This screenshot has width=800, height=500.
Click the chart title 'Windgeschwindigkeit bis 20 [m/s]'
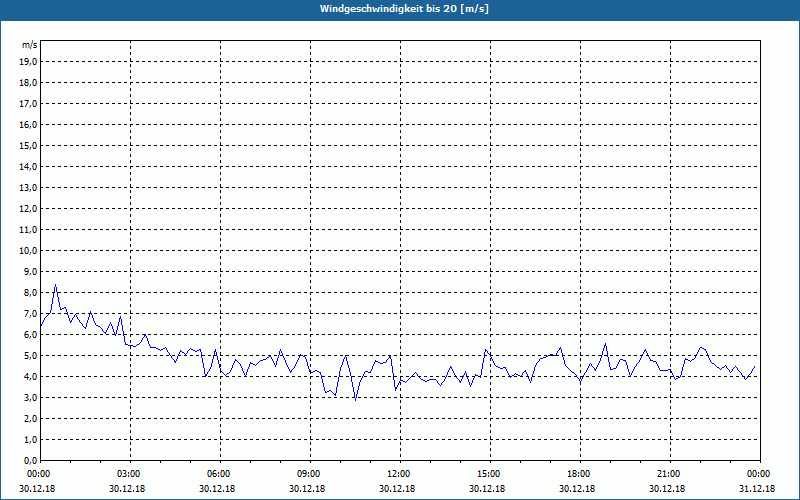(404, 9)
